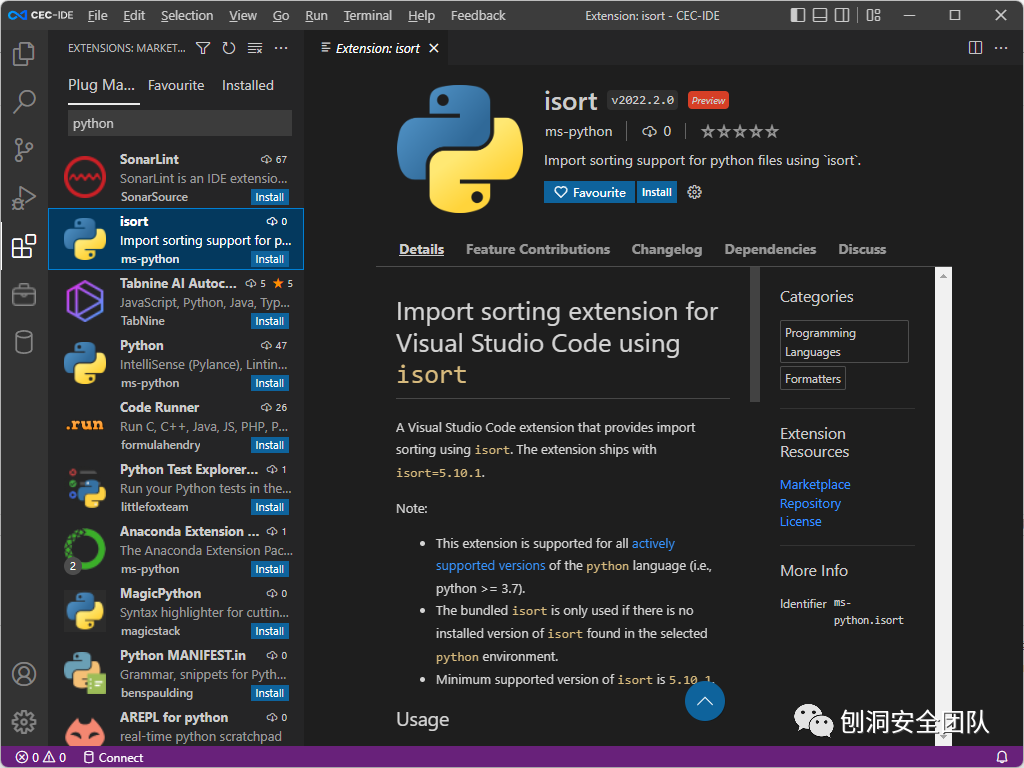1024x768 pixels.
Task: Clear extensions search results icon
Action: [x=255, y=48]
